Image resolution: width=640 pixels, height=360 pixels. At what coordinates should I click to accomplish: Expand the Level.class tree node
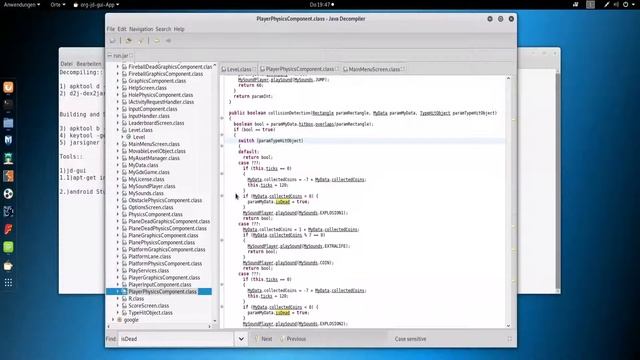click(118, 130)
